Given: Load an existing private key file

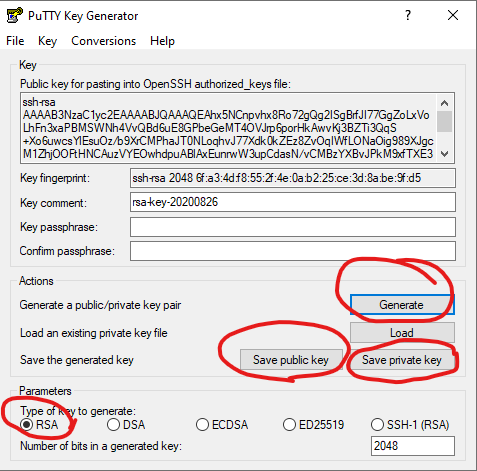Looking at the screenshot, I should 402,333.
